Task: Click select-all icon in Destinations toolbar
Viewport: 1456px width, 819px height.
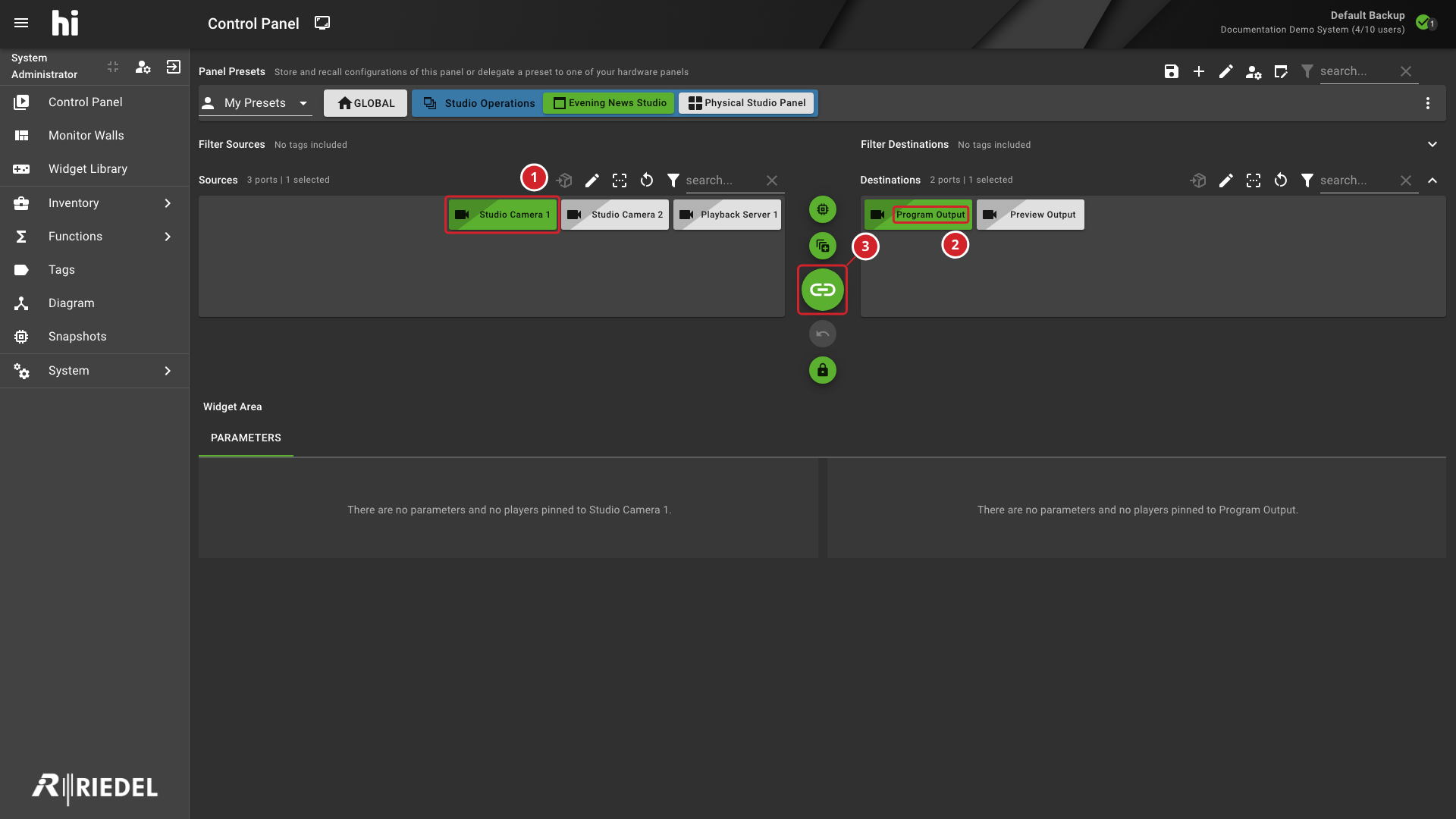Action: tap(1254, 180)
